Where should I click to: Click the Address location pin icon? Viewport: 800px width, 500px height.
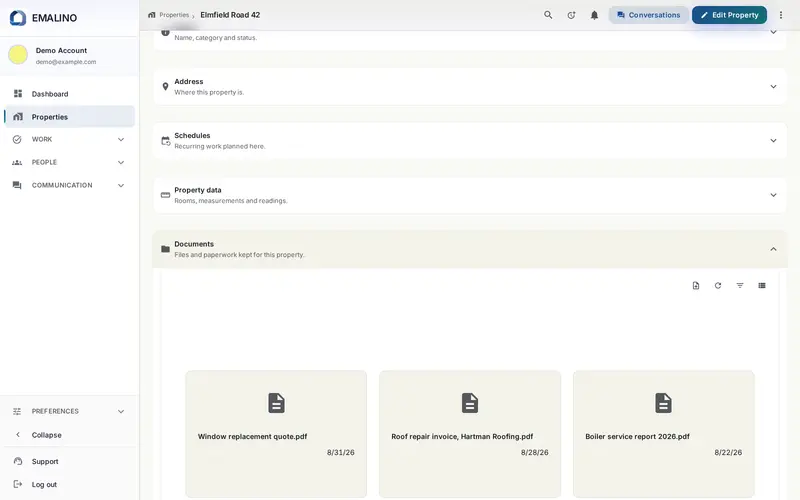(x=165, y=87)
